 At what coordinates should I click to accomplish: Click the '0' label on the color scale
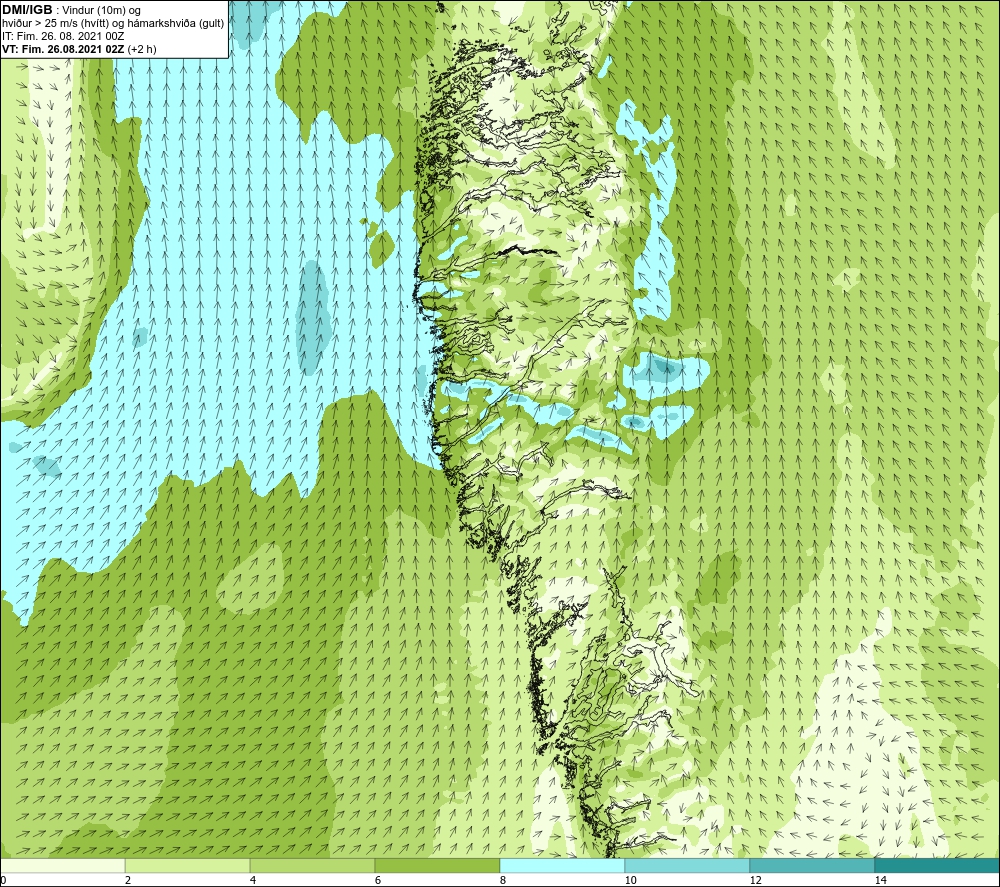3,880
